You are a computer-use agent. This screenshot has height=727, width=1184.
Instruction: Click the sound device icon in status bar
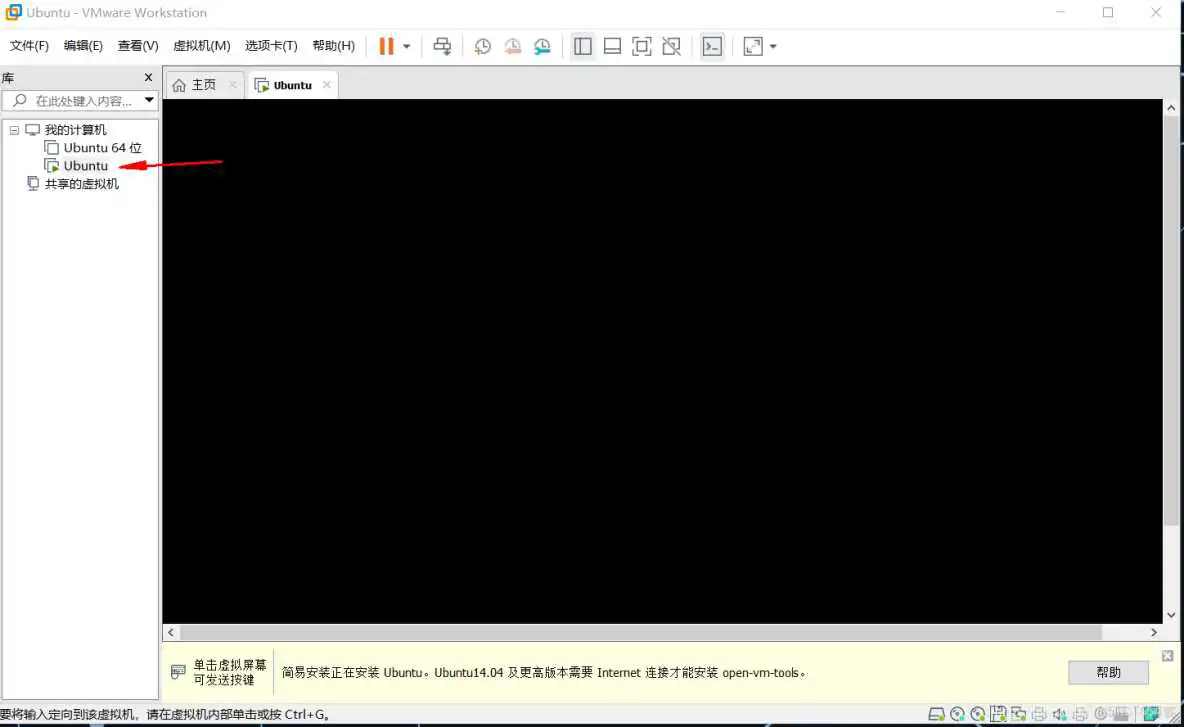[x=1059, y=714]
